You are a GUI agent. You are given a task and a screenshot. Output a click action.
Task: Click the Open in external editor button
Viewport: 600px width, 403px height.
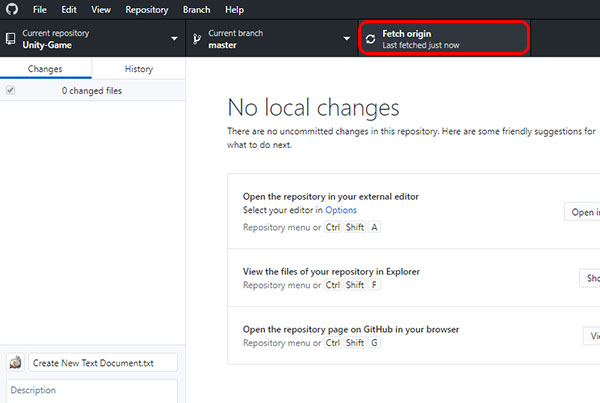tap(582, 212)
